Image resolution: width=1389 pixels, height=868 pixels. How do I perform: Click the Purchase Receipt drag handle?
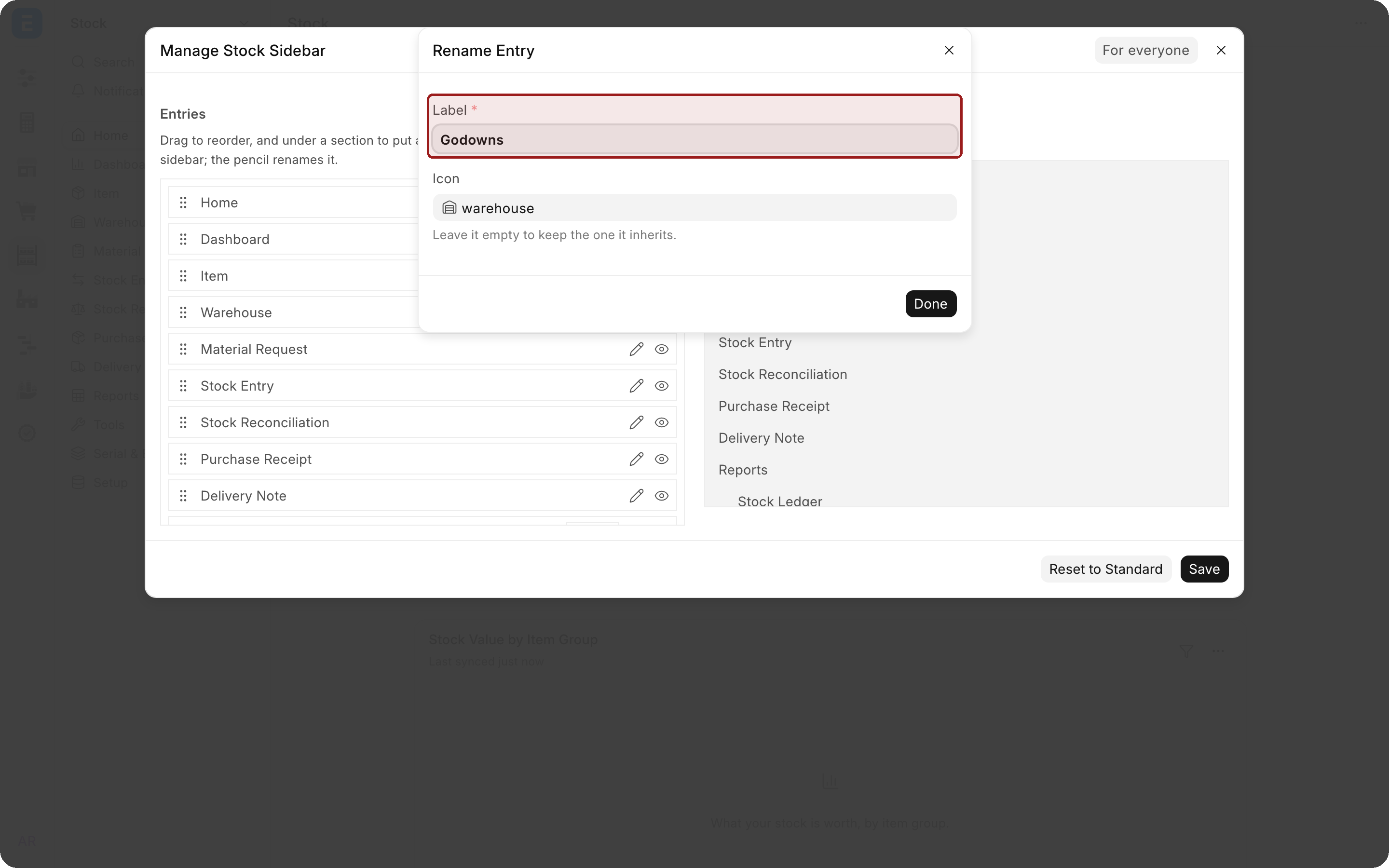pyautogui.click(x=183, y=459)
